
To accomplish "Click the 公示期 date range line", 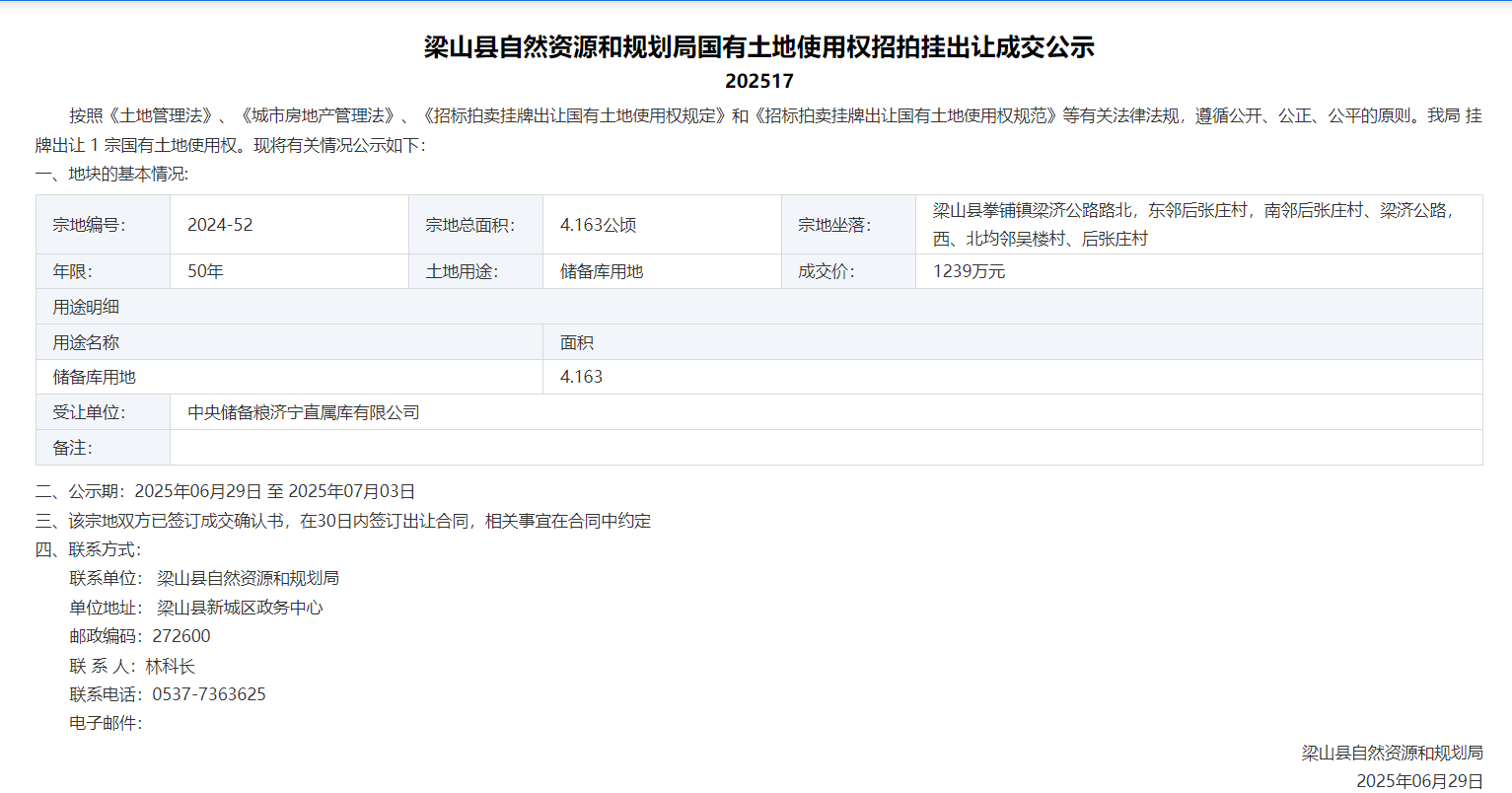I will click(226, 491).
